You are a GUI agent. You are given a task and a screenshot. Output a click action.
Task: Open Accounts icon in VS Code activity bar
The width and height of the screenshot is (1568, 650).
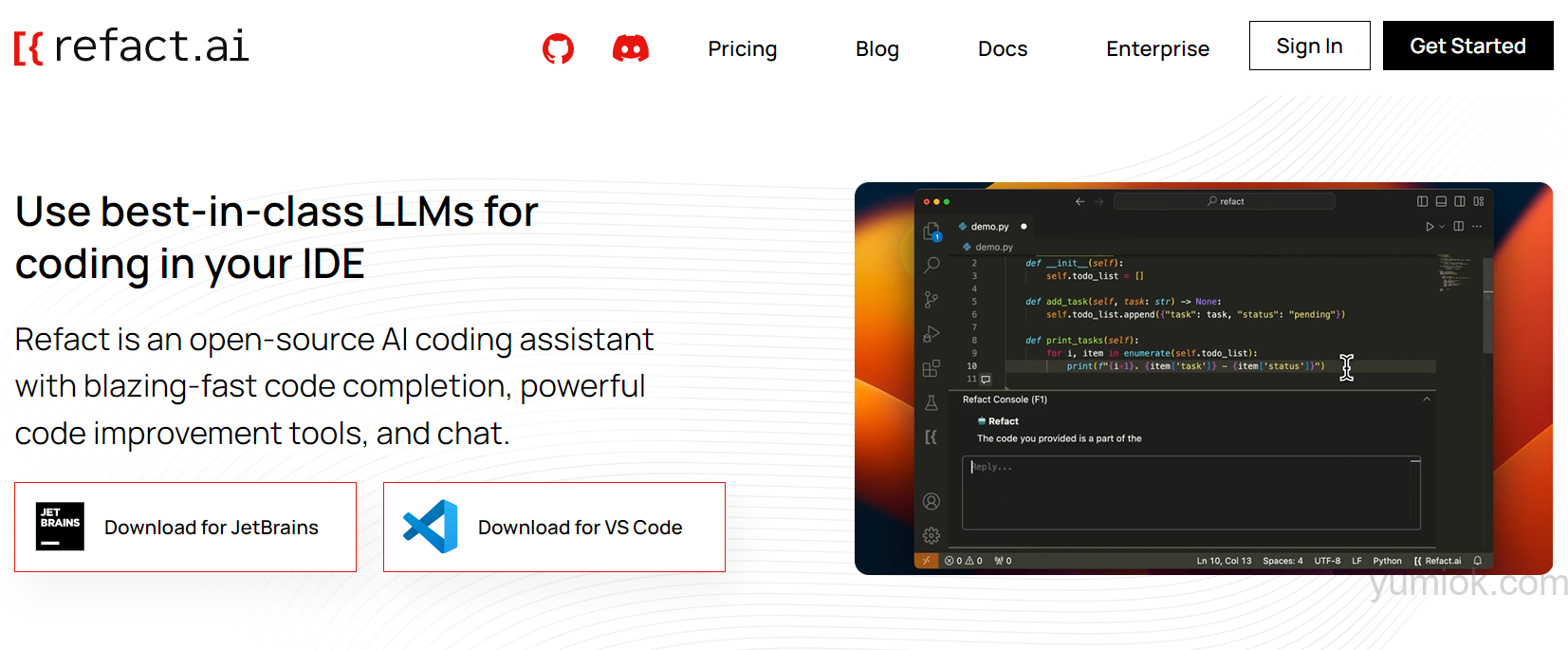coord(932,501)
